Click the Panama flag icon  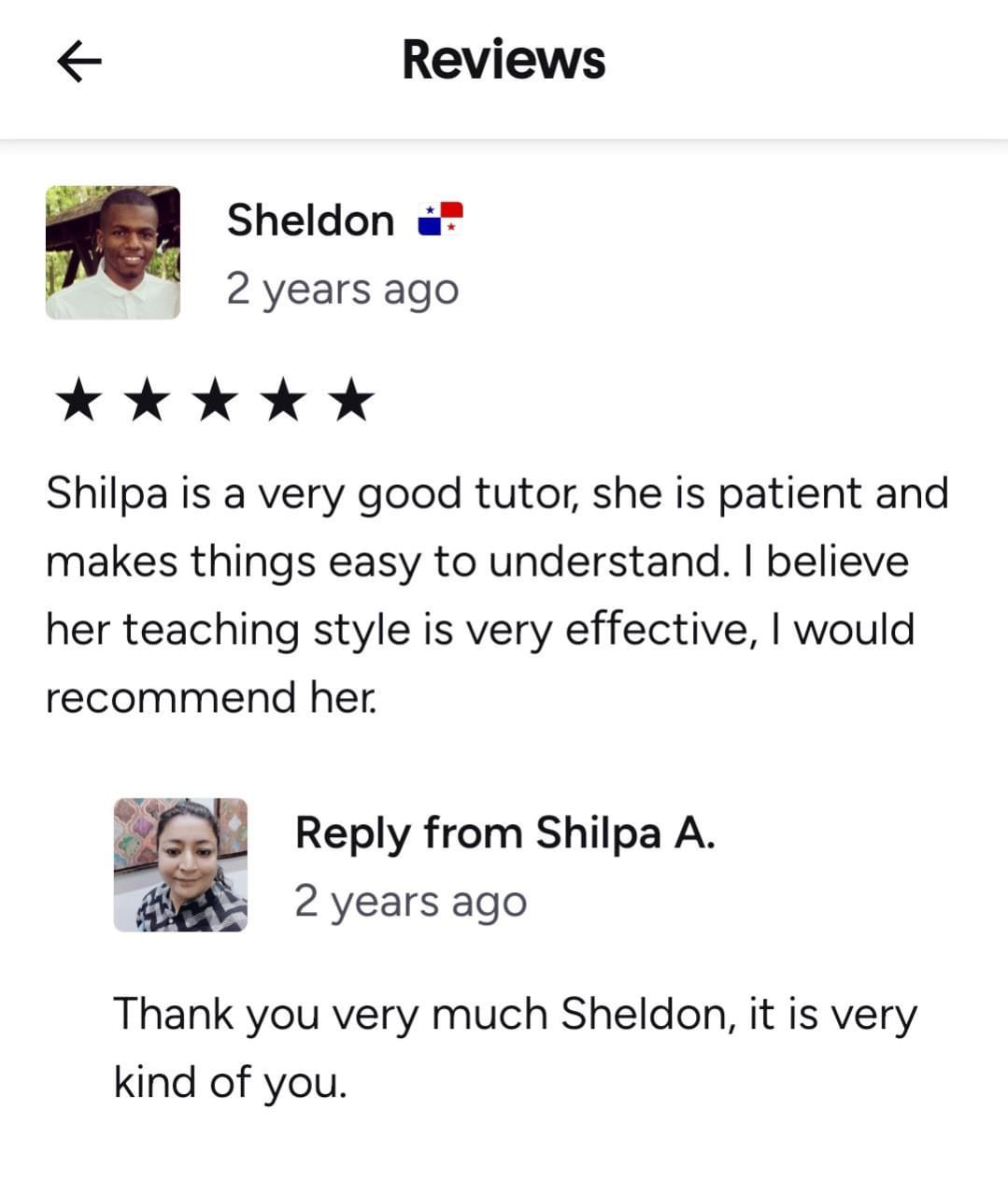(440, 219)
